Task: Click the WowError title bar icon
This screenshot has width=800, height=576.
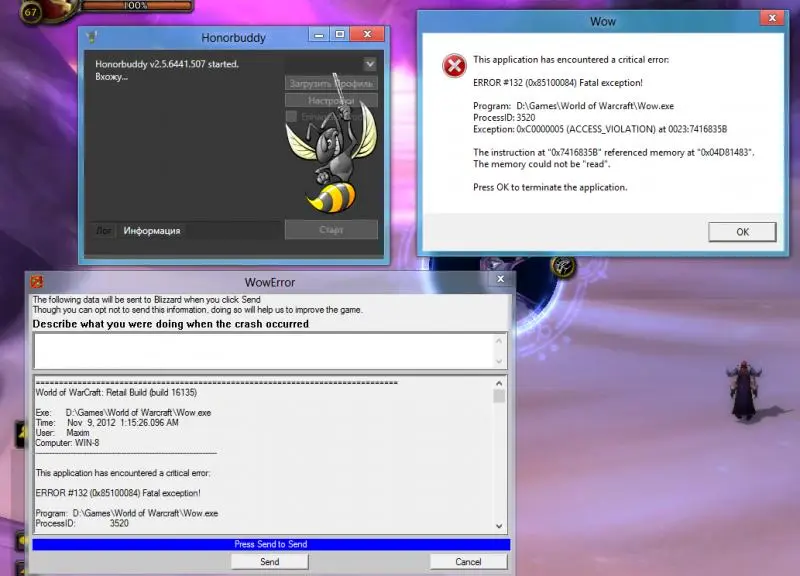Action: 37,282
